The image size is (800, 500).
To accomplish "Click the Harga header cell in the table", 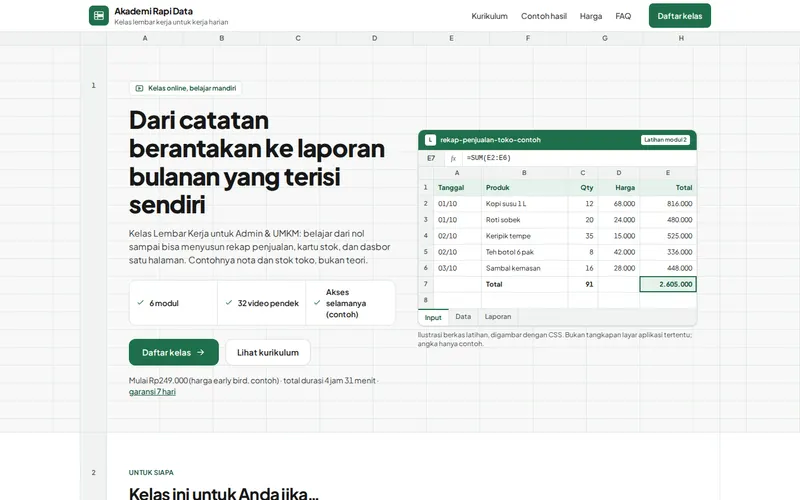I will coord(618,188).
